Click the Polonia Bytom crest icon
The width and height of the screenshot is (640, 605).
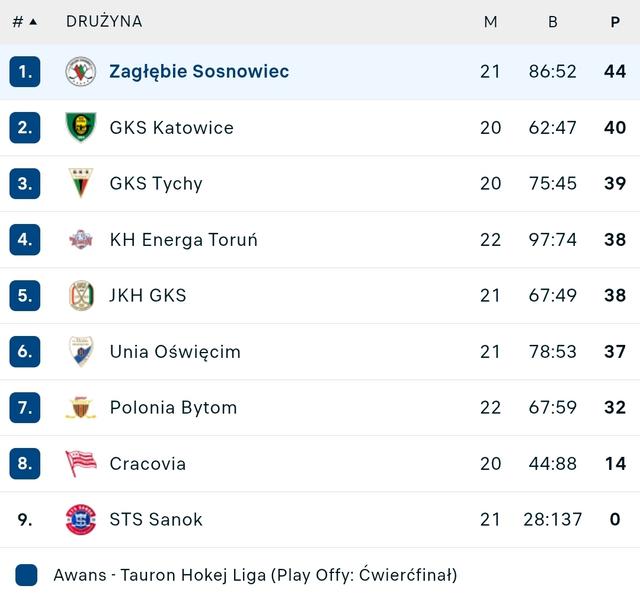point(81,408)
